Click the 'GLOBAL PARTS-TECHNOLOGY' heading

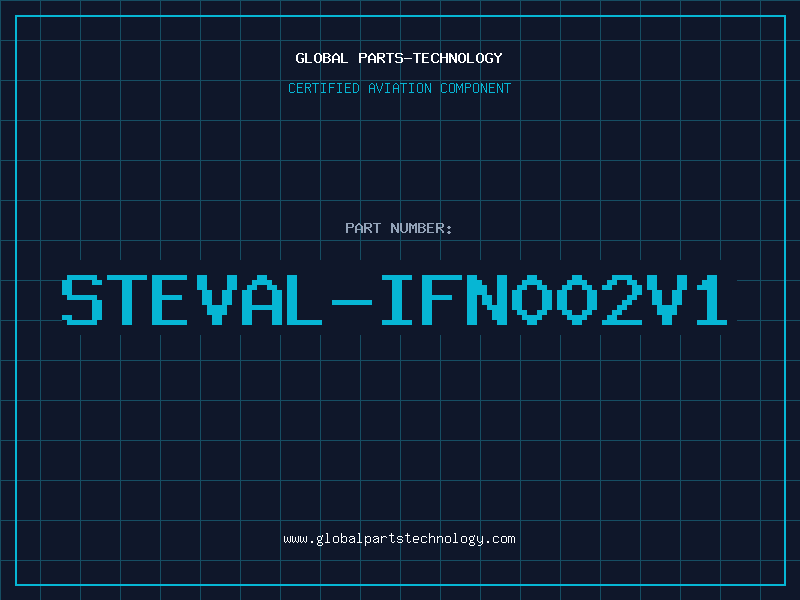(399, 58)
